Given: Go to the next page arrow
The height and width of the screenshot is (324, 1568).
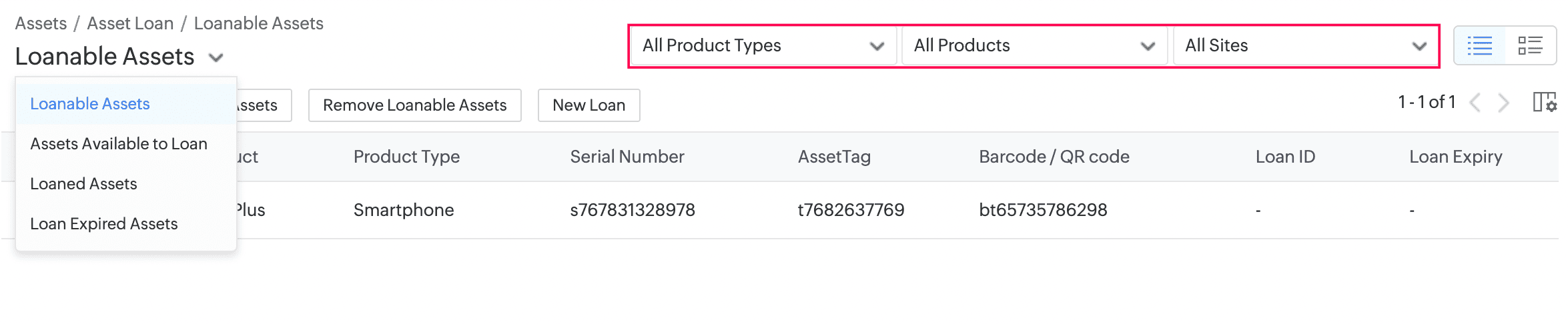Looking at the screenshot, I should [x=1503, y=103].
